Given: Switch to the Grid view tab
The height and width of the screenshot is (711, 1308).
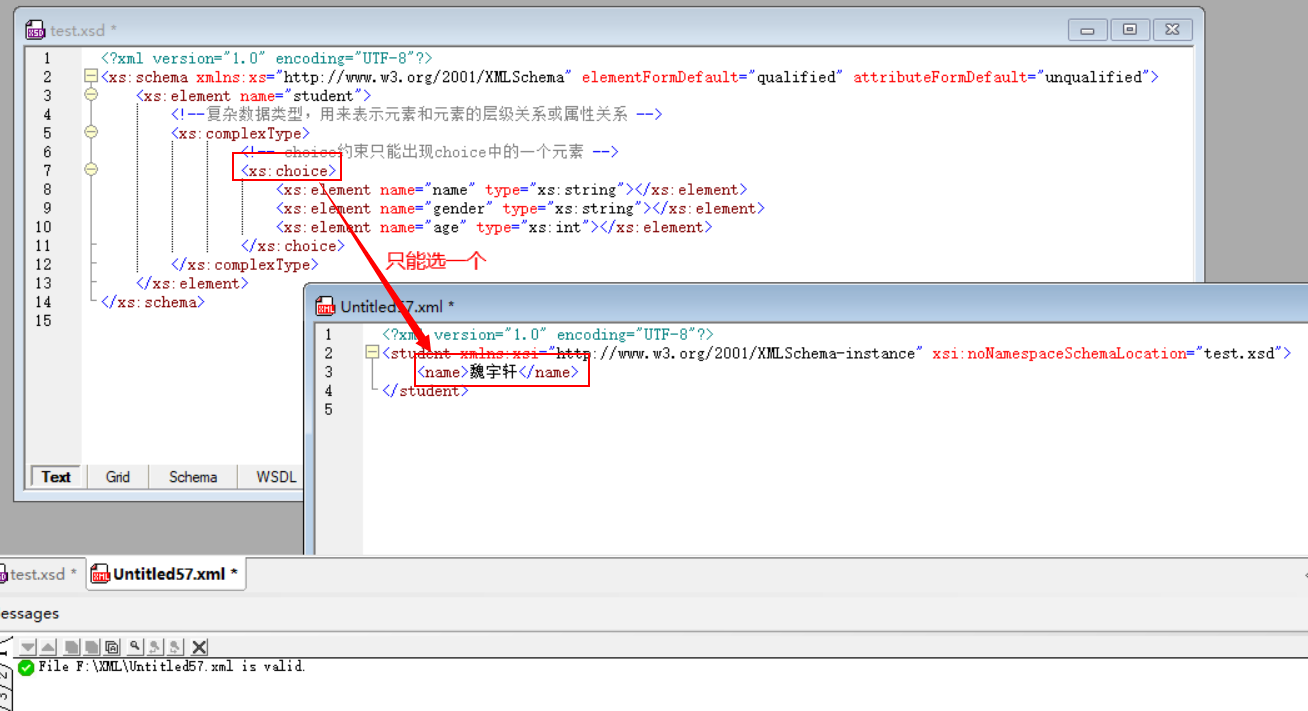Looking at the screenshot, I should tap(117, 477).
